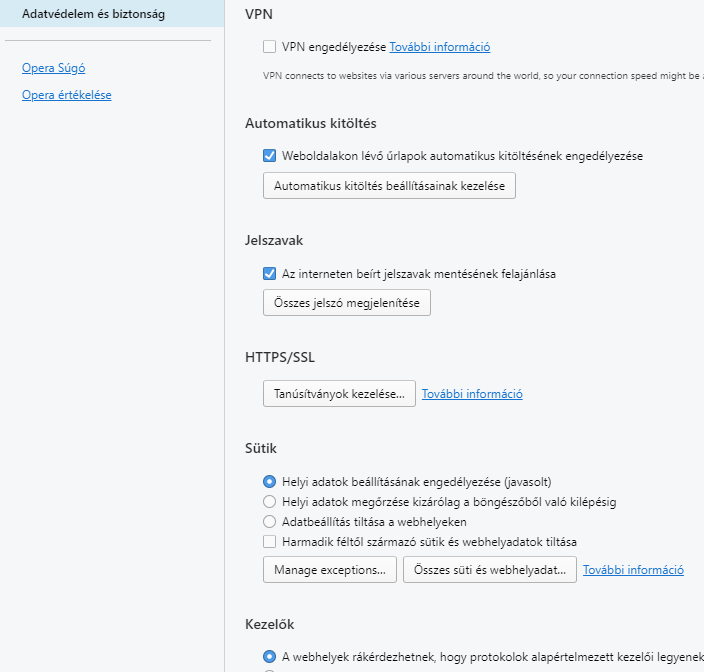Click the Automatikus kitöltés section heading
Screen dimensions: 704x672
point(311,123)
